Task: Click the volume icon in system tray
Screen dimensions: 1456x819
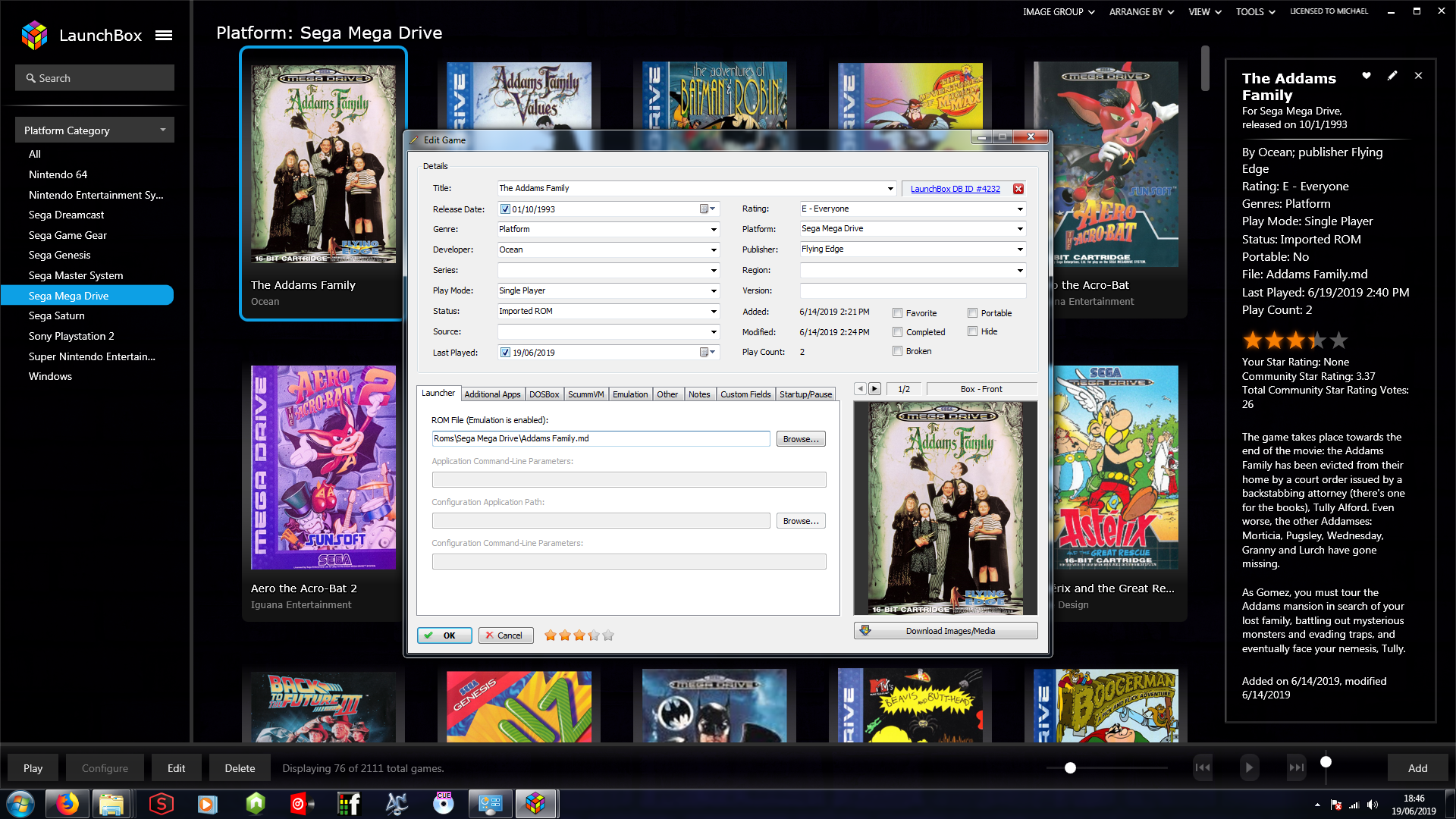Action: (x=1372, y=805)
